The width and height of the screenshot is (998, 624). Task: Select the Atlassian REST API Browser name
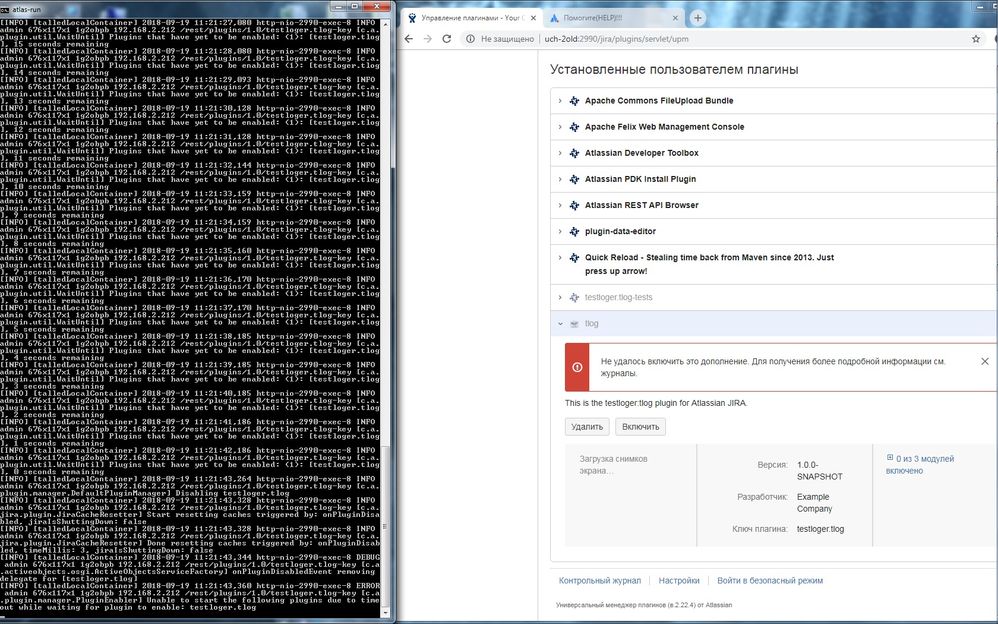point(642,205)
